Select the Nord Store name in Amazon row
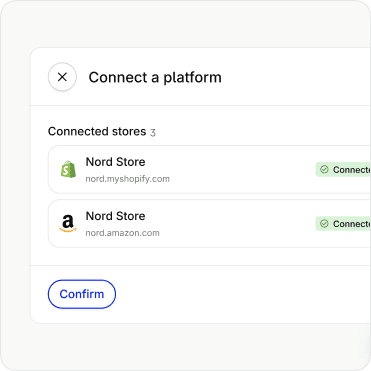 tap(116, 216)
